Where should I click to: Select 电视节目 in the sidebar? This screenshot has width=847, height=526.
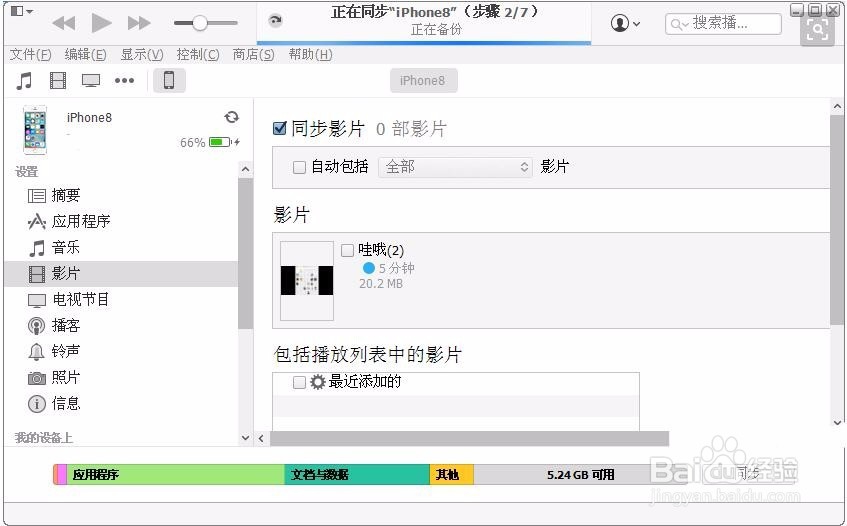coord(69,299)
